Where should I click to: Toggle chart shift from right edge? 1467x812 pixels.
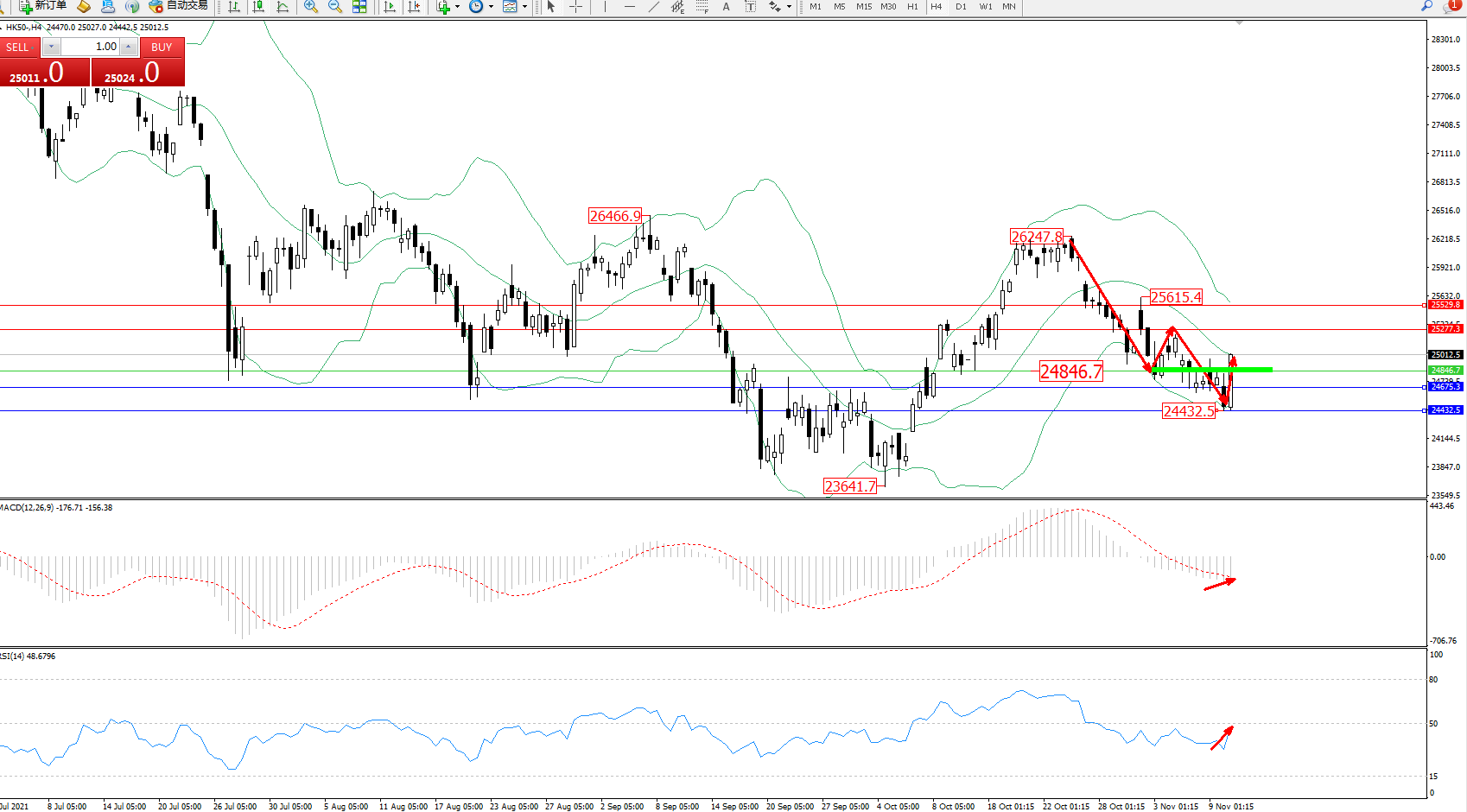tap(414, 7)
